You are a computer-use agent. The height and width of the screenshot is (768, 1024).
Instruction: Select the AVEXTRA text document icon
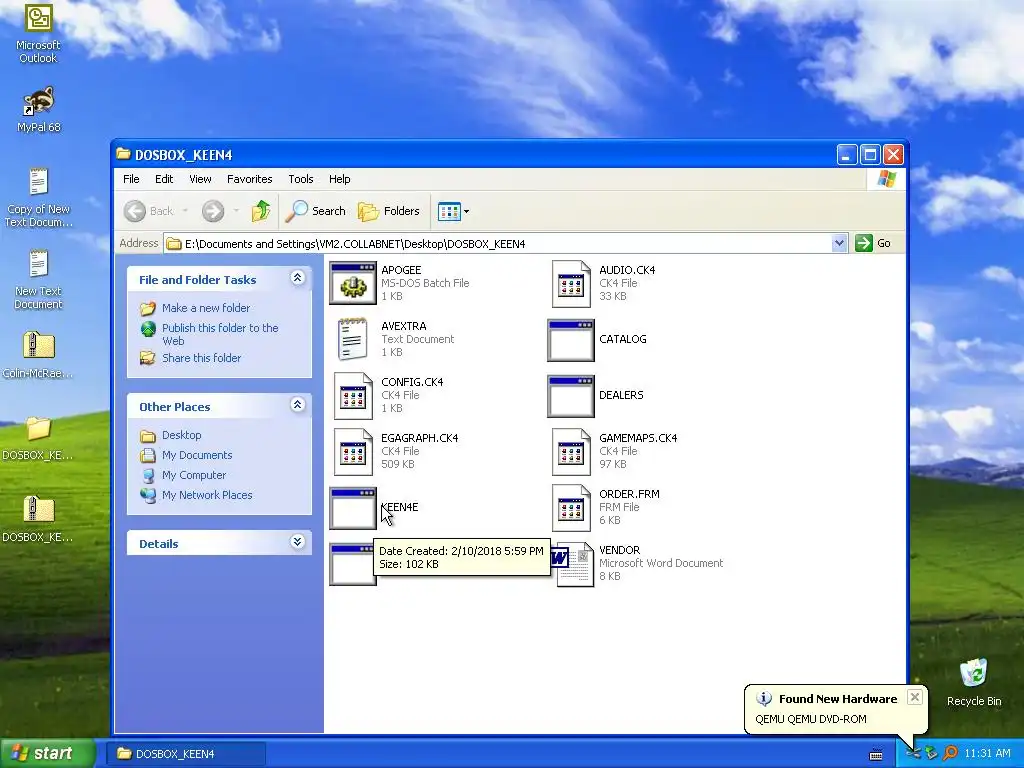click(x=353, y=340)
